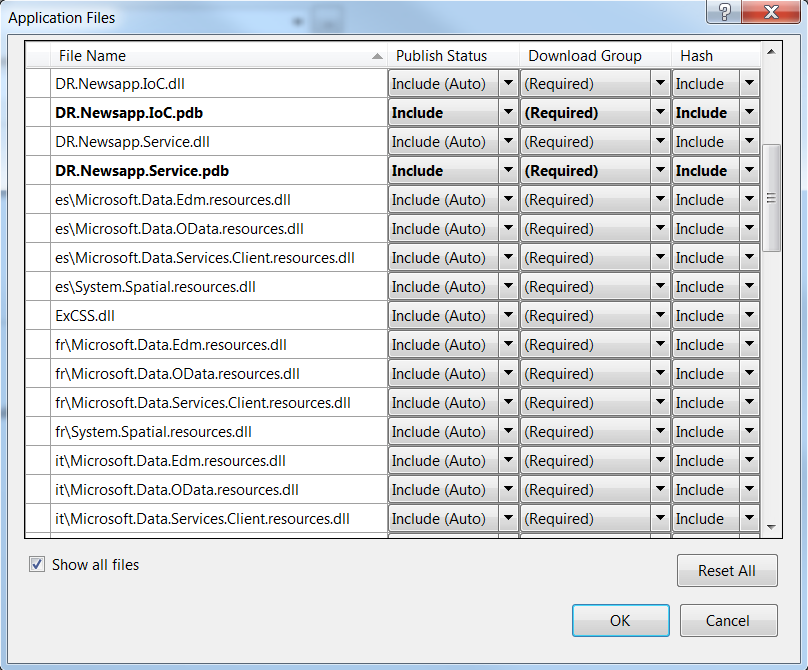This screenshot has width=808, height=670.
Task: Confirm with the OK button
Action: click(620, 621)
